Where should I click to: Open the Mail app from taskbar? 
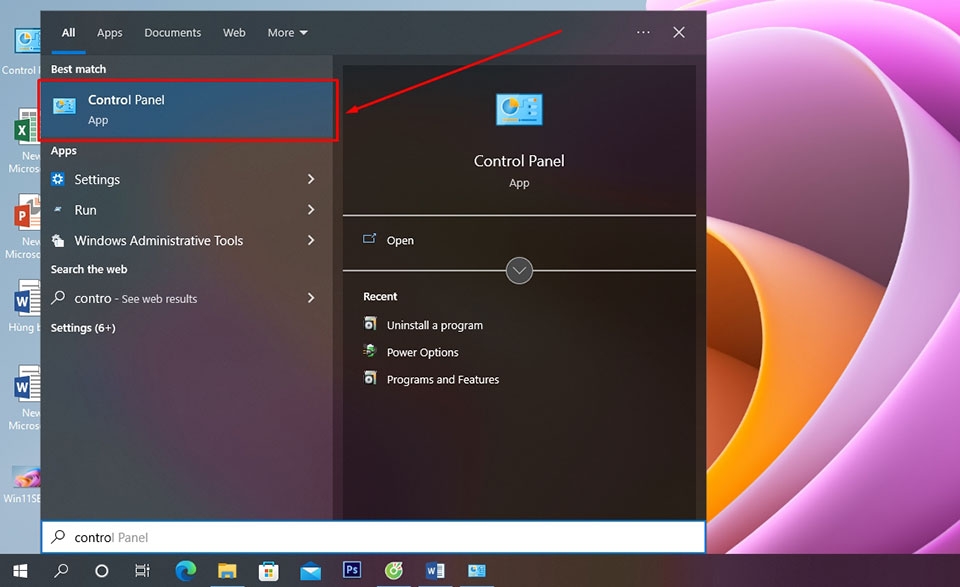310,572
